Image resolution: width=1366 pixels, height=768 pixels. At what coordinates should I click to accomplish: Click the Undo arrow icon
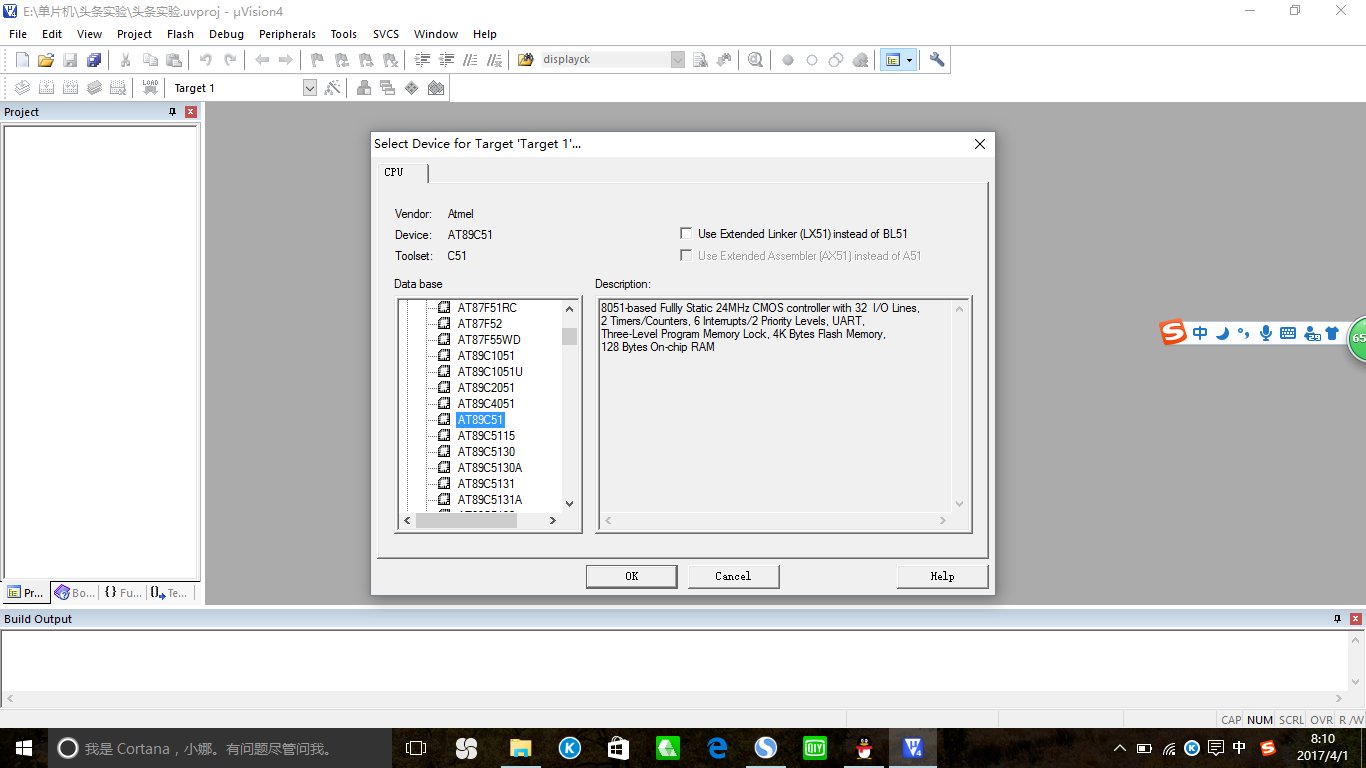[206, 60]
